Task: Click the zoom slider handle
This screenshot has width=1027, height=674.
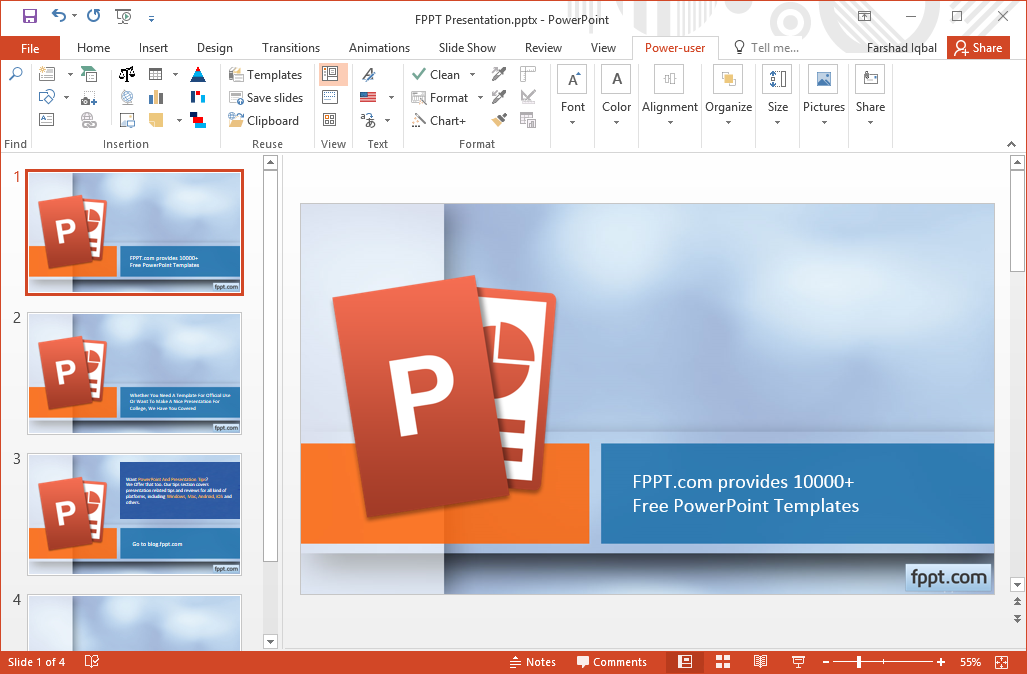Action: pyautogui.click(x=859, y=662)
